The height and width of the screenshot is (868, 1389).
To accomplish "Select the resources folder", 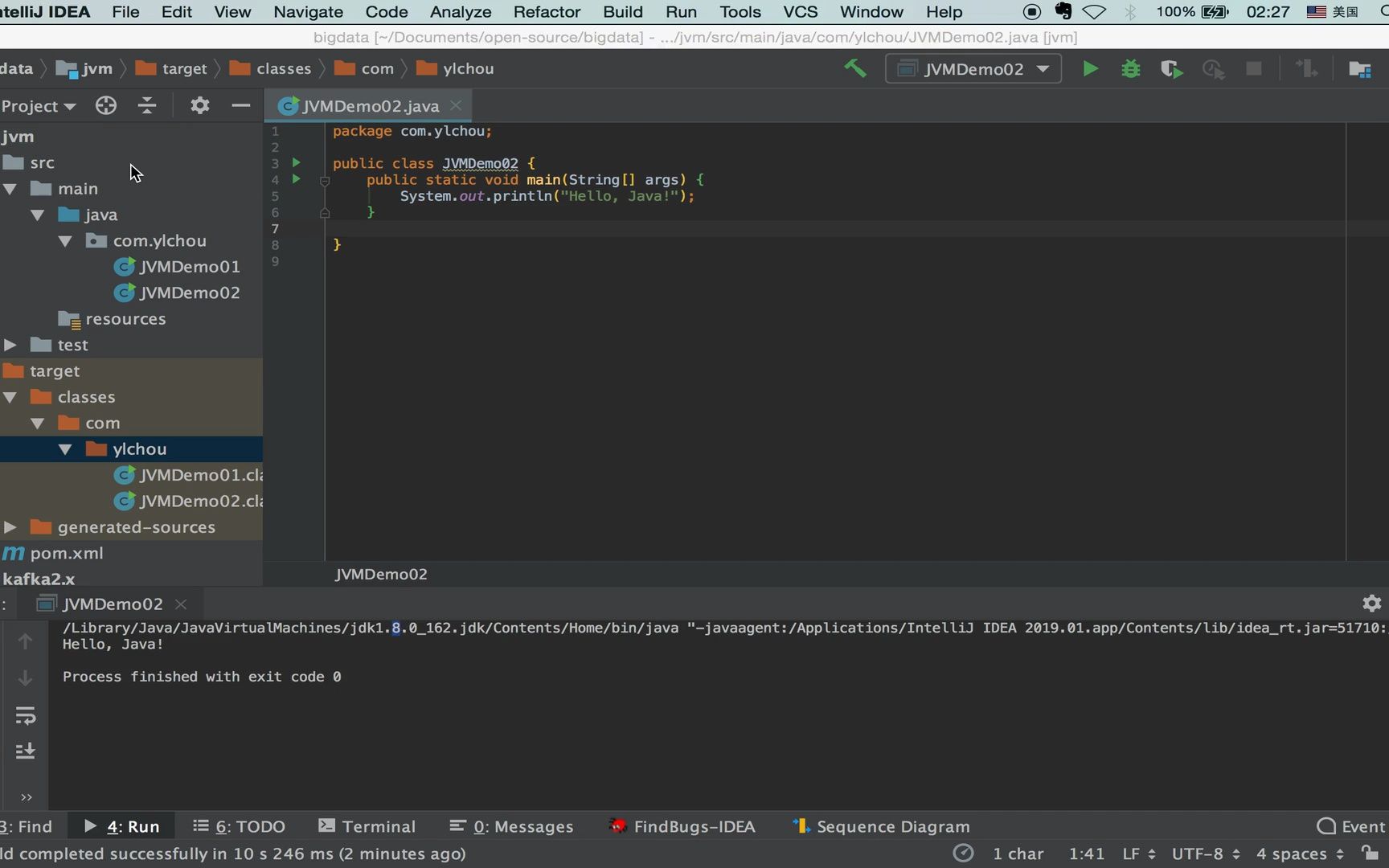I will (x=113, y=319).
